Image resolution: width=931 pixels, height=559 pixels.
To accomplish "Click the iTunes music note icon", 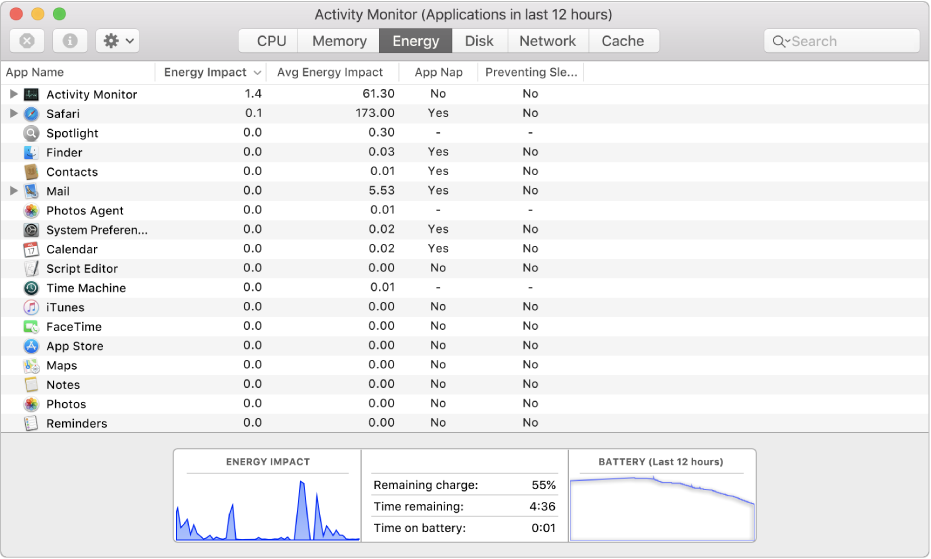I will click(x=31, y=307).
